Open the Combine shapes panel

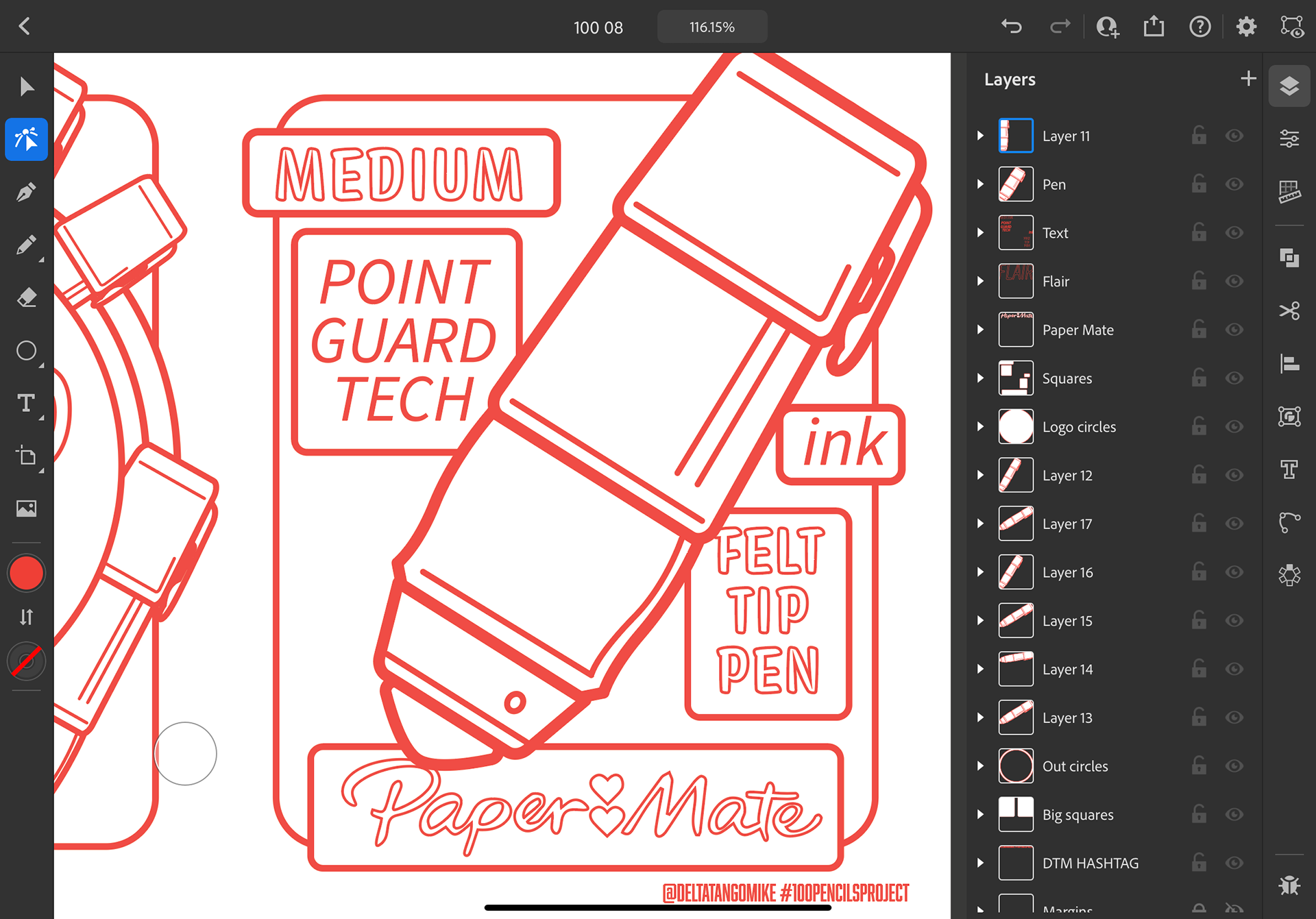pyautogui.click(x=1289, y=258)
